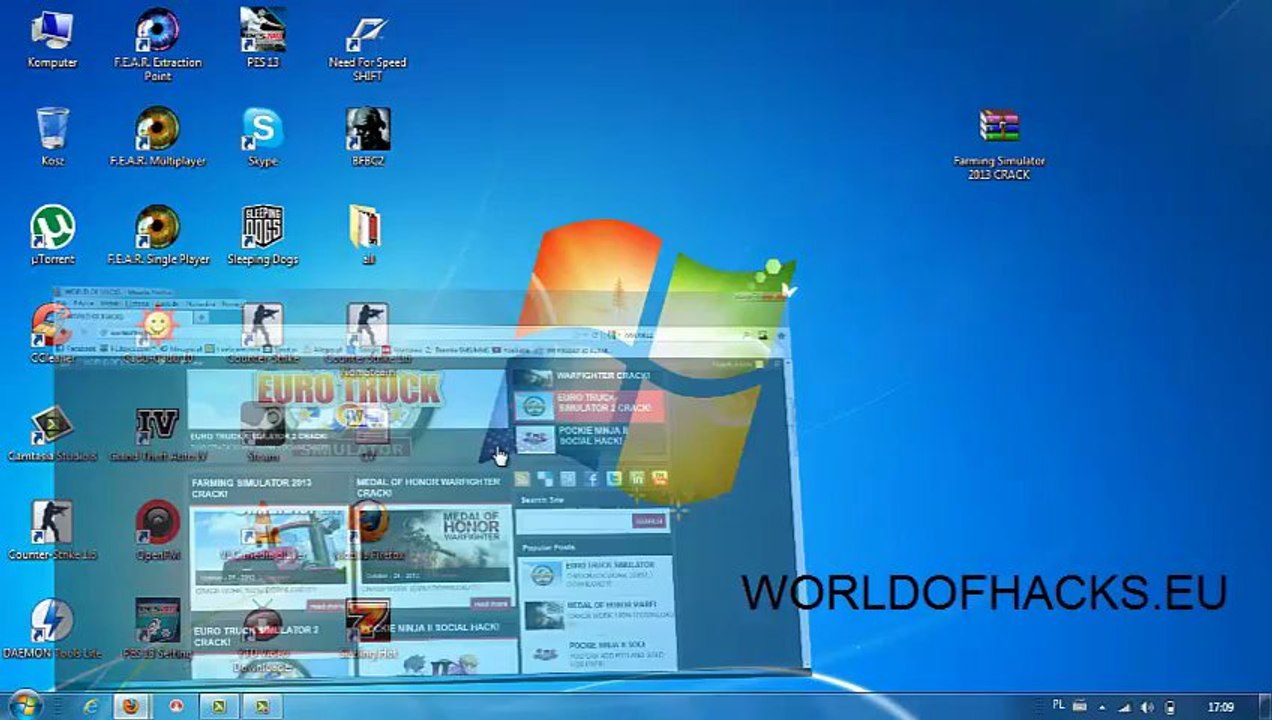The image size is (1272, 720).
Task: Open the FARMING SIMULATOR 2013 CRACK post title
Action: [x=251, y=488]
